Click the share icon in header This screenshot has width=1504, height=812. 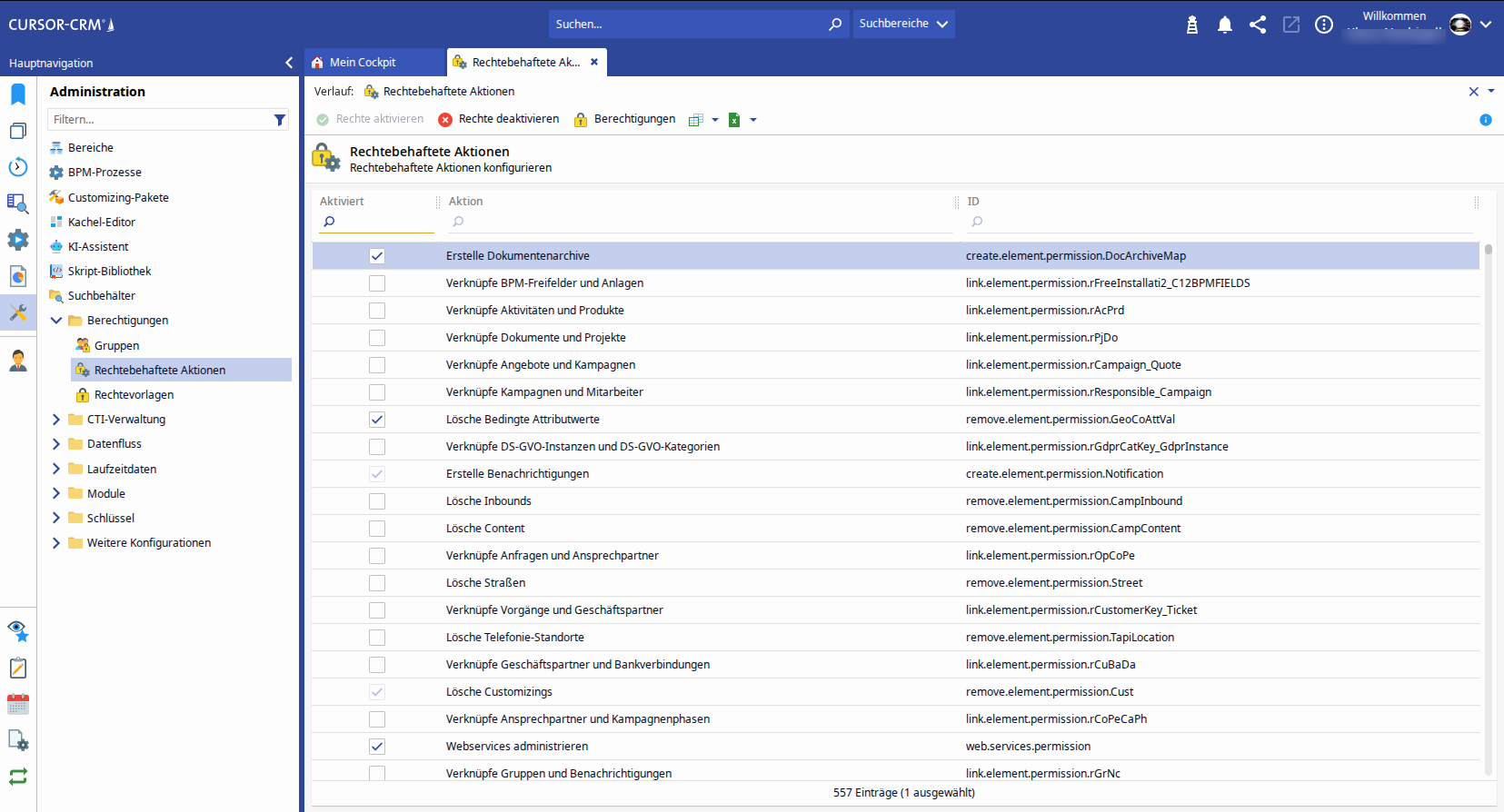click(1258, 25)
